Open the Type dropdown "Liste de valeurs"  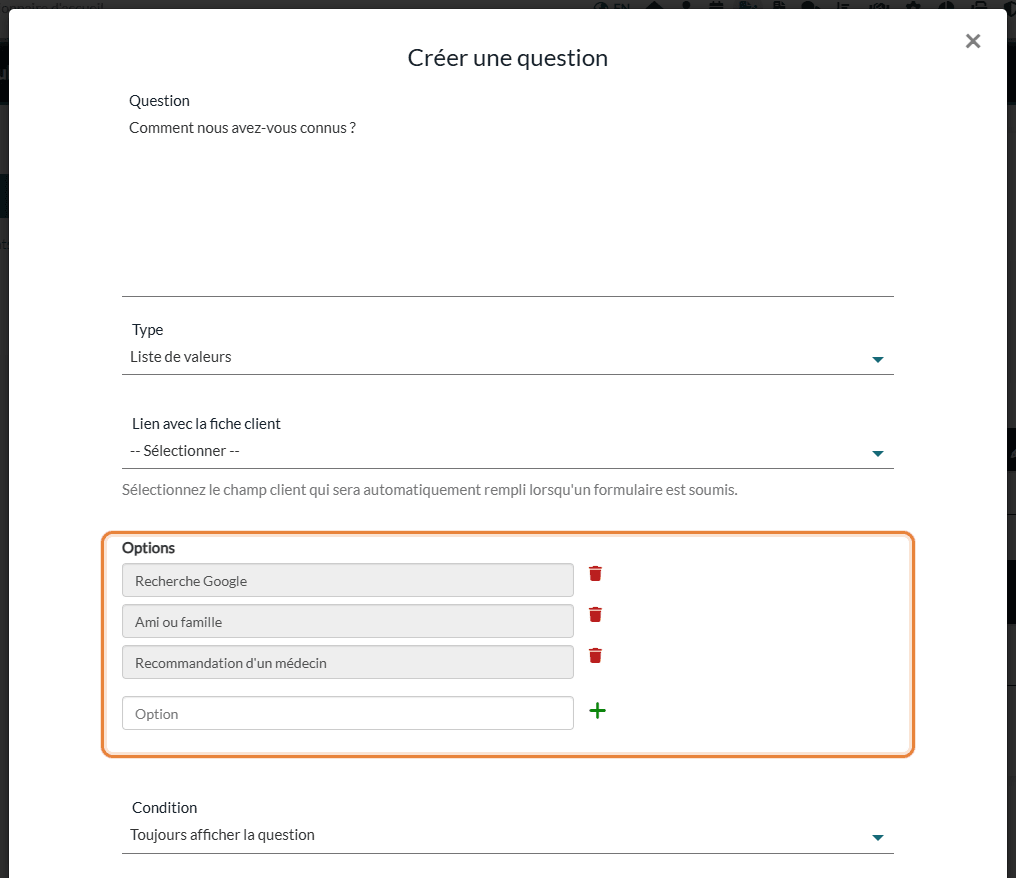pos(507,358)
